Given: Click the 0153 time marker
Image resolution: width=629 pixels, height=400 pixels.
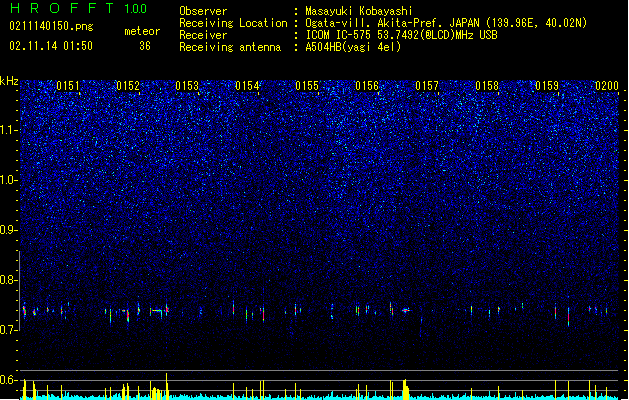Looking at the screenshot, I should [x=187, y=86].
